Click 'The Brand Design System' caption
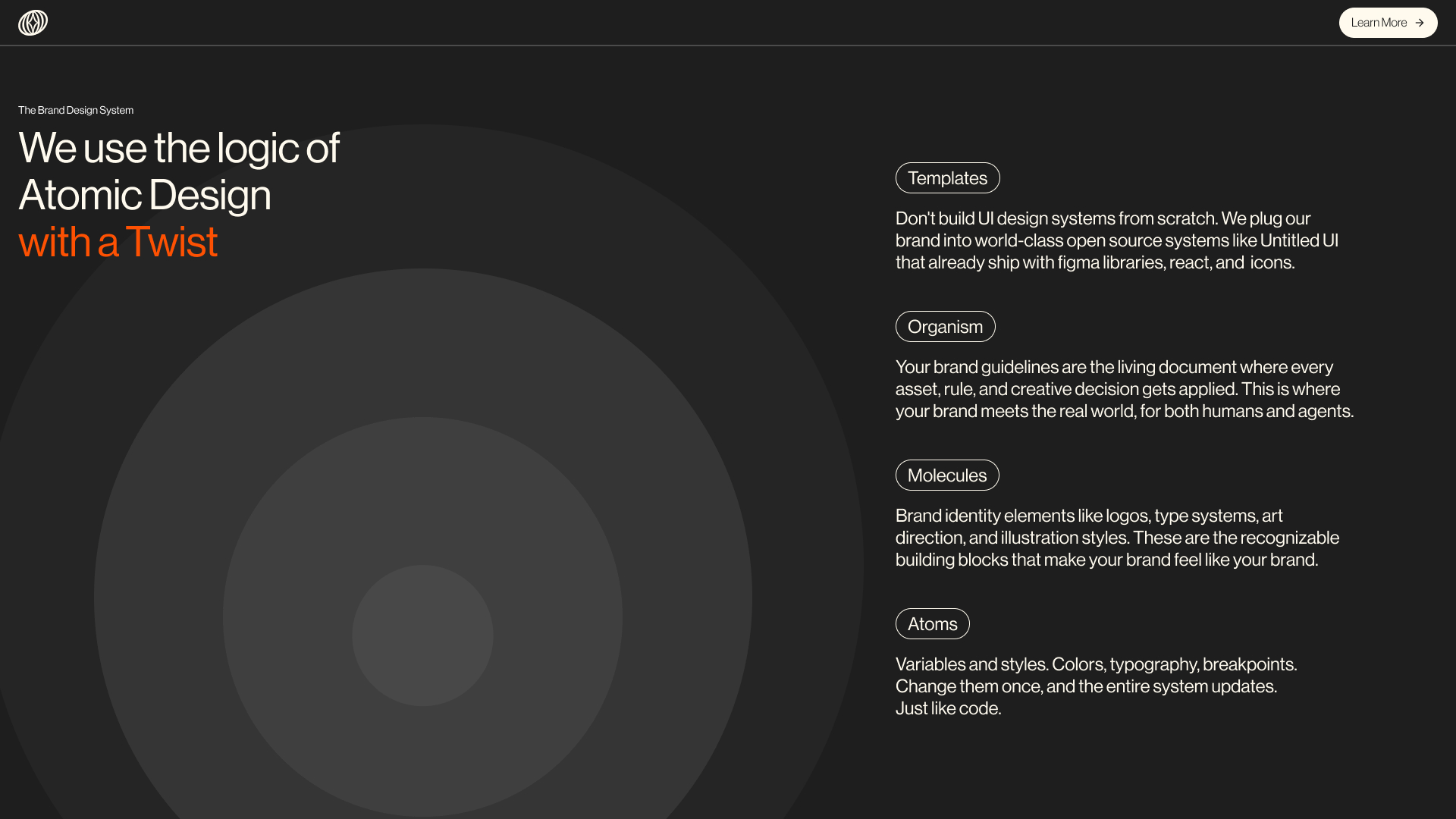 (x=76, y=110)
